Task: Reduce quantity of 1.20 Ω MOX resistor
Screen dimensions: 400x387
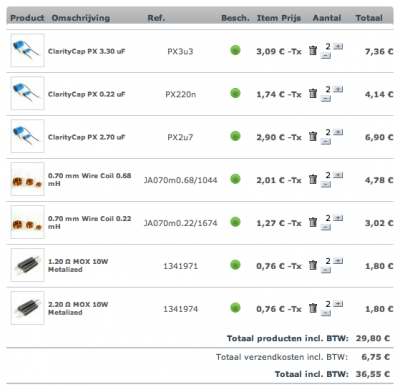Action: [326, 271]
